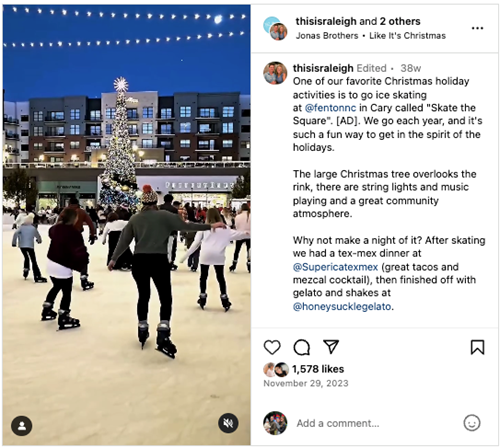Like the post with the heart icon
This screenshot has width=500, height=448.
tap(272, 347)
